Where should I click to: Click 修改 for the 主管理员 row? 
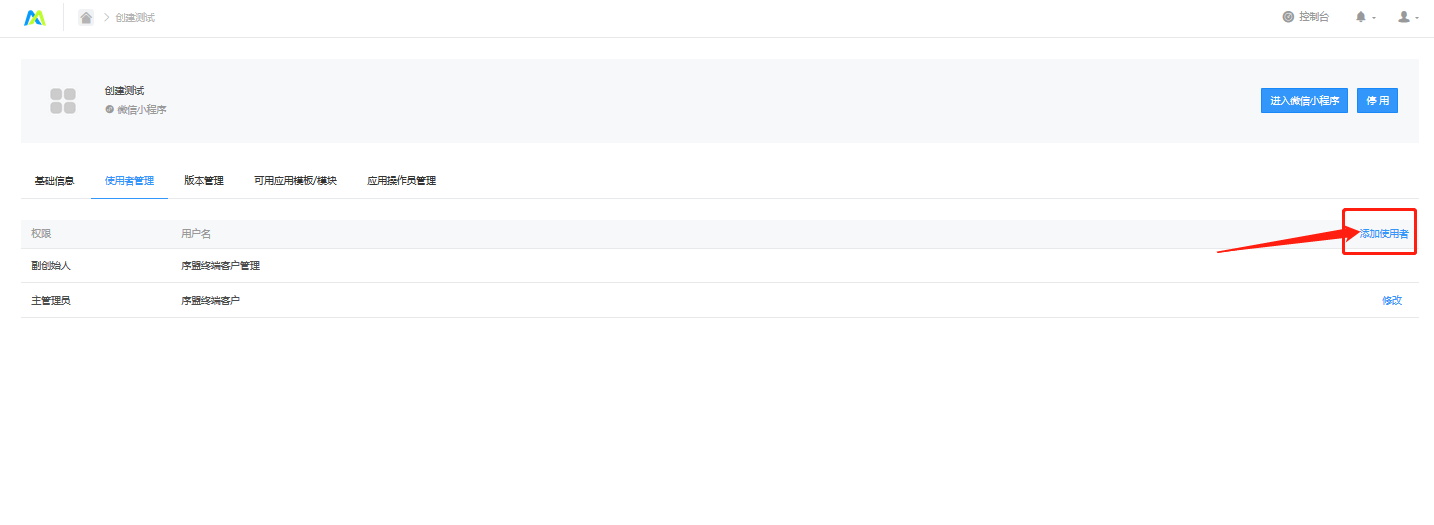(1392, 300)
